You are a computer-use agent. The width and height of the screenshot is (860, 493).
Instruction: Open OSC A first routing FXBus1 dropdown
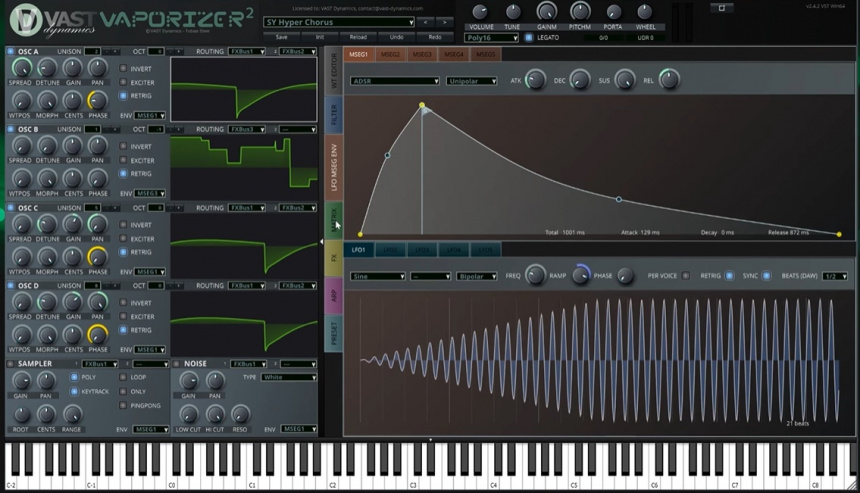(247, 52)
